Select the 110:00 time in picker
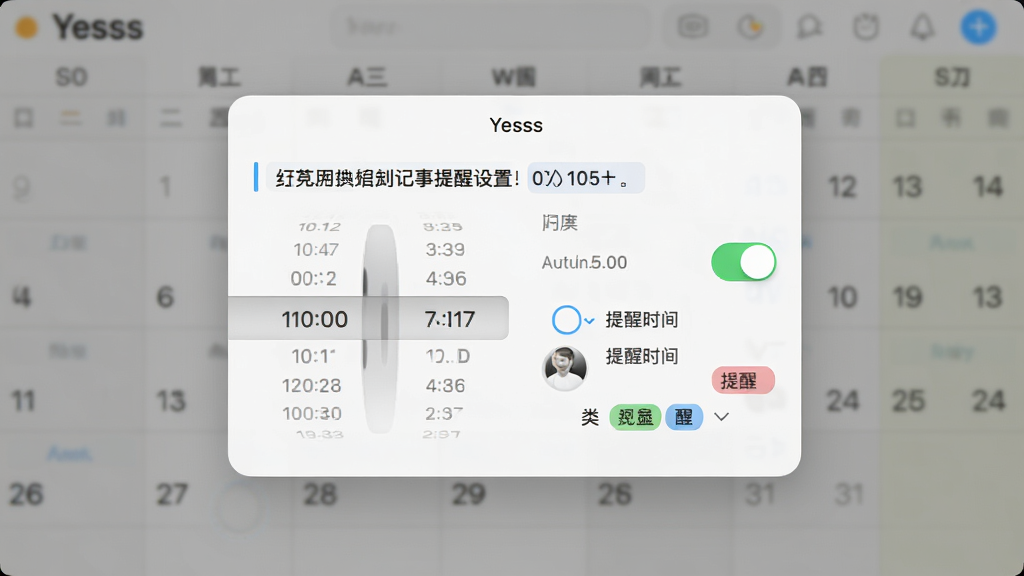This screenshot has height=576, width=1024. coord(315,319)
